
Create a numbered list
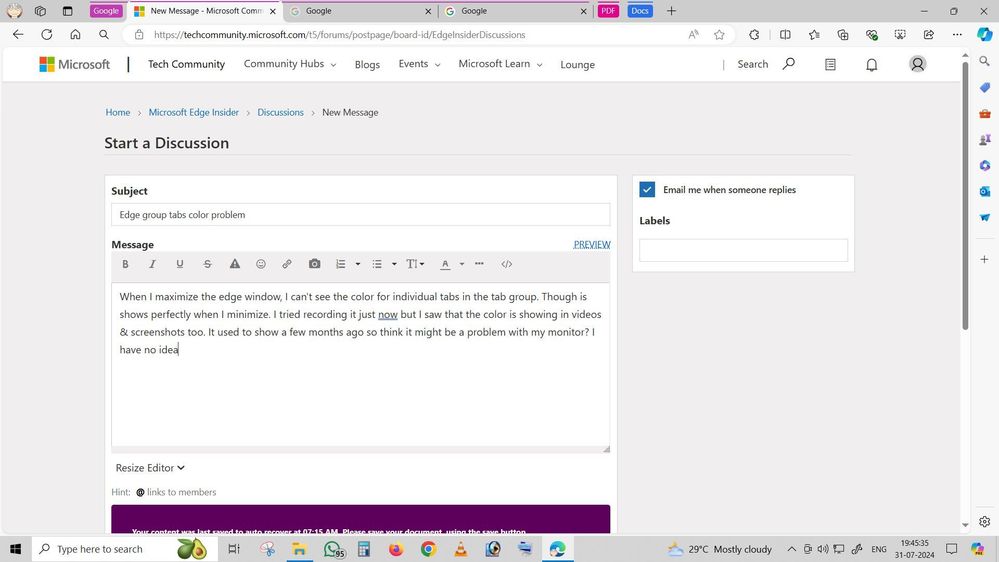click(x=341, y=264)
